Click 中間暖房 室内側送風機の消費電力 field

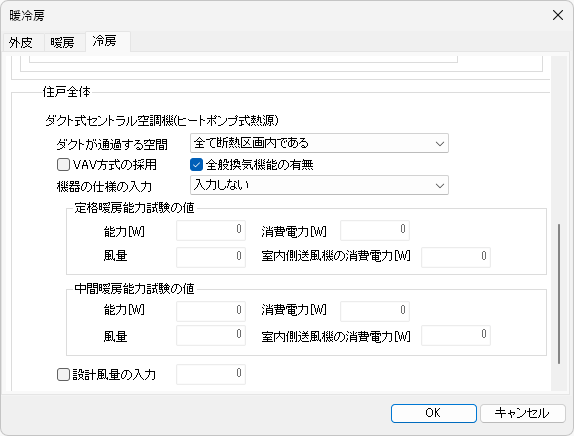click(x=456, y=335)
